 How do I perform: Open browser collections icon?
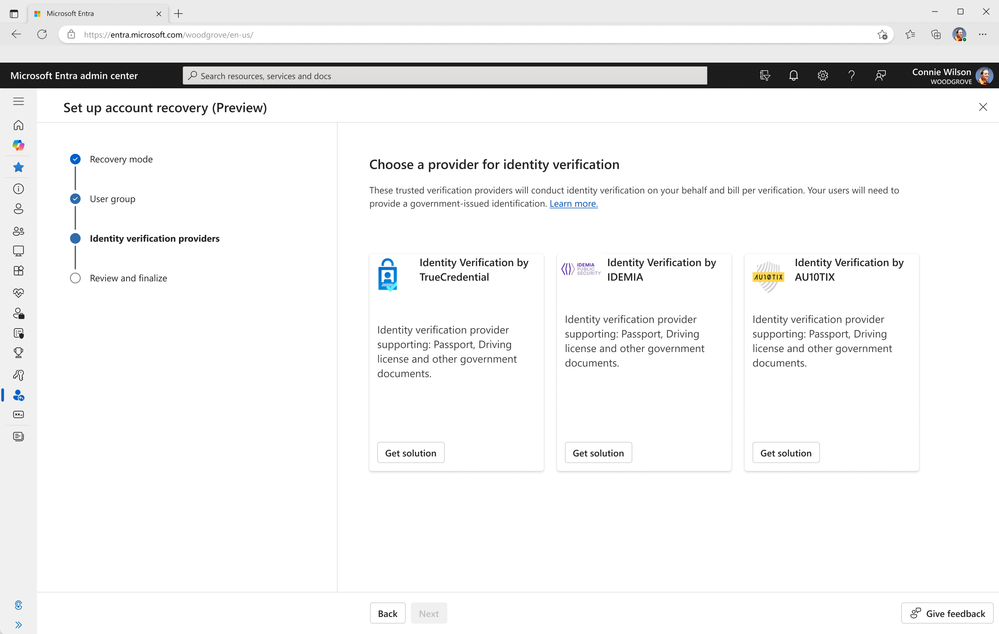935,34
